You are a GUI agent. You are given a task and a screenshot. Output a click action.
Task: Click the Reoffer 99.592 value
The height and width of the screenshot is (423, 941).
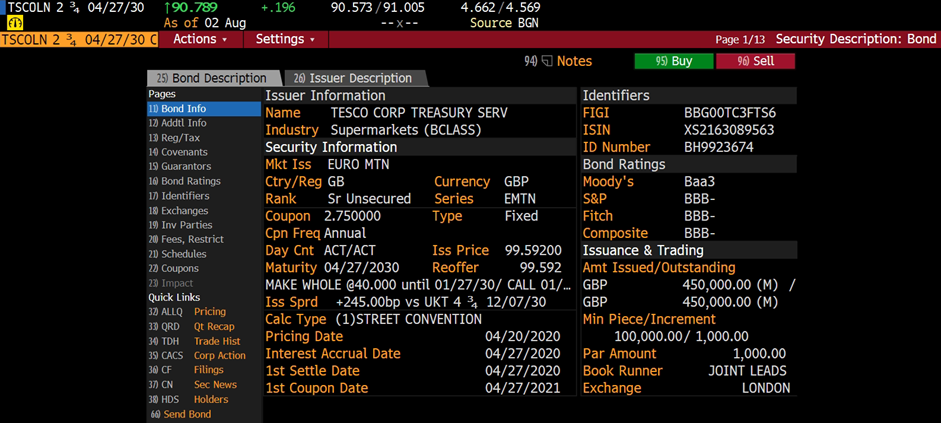[x=540, y=268]
